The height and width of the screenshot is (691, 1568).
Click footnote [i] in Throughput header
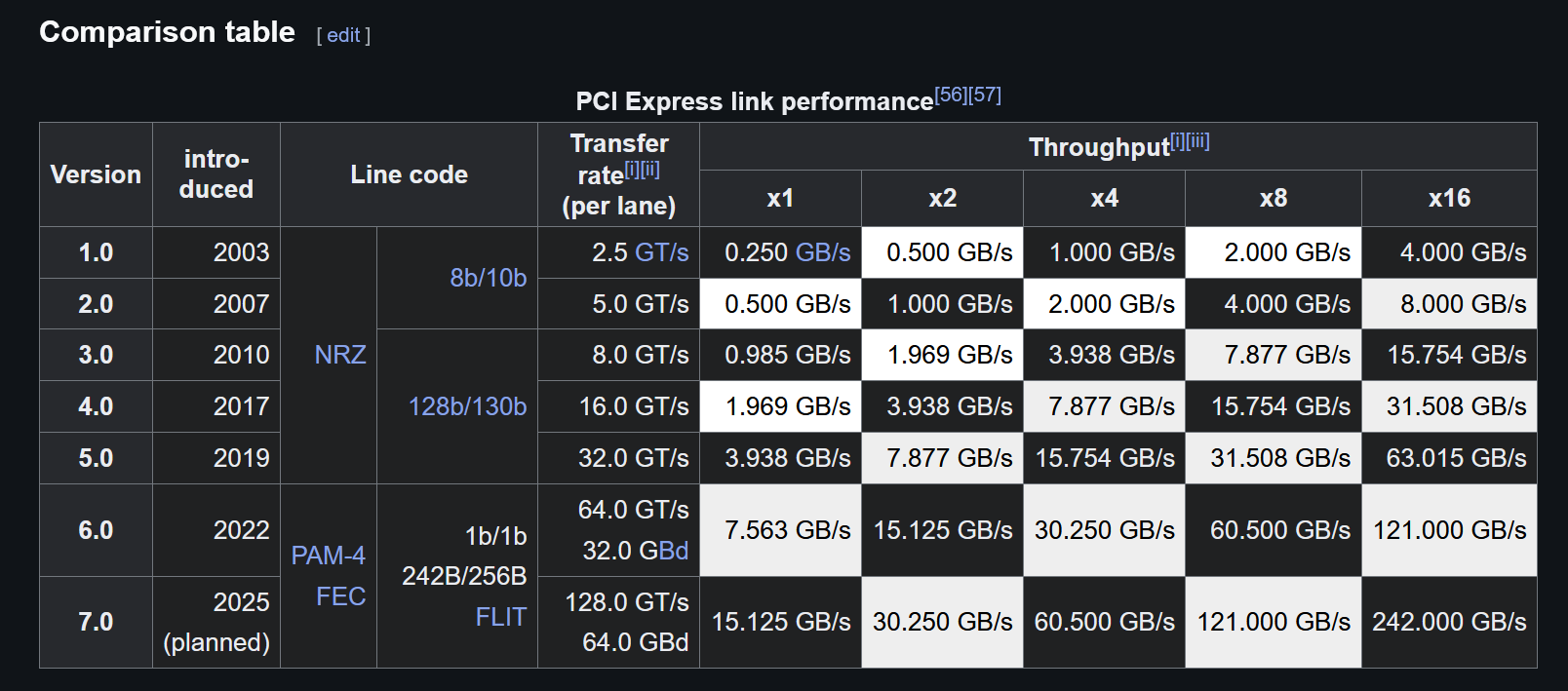click(x=1177, y=141)
